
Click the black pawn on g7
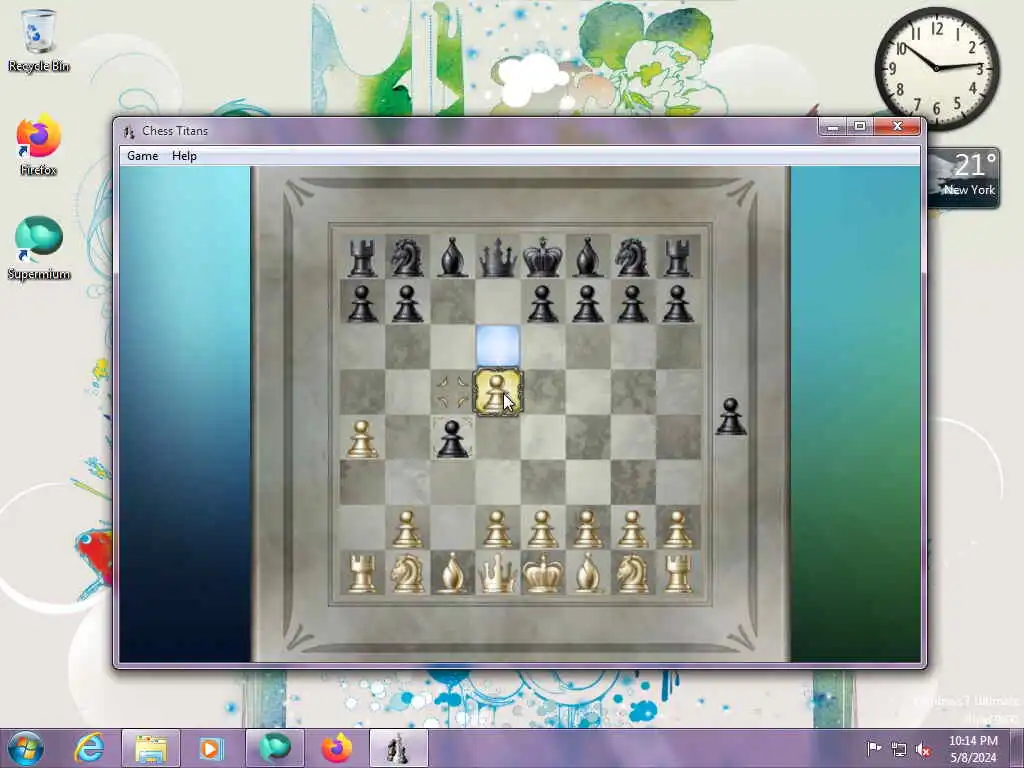(633, 303)
